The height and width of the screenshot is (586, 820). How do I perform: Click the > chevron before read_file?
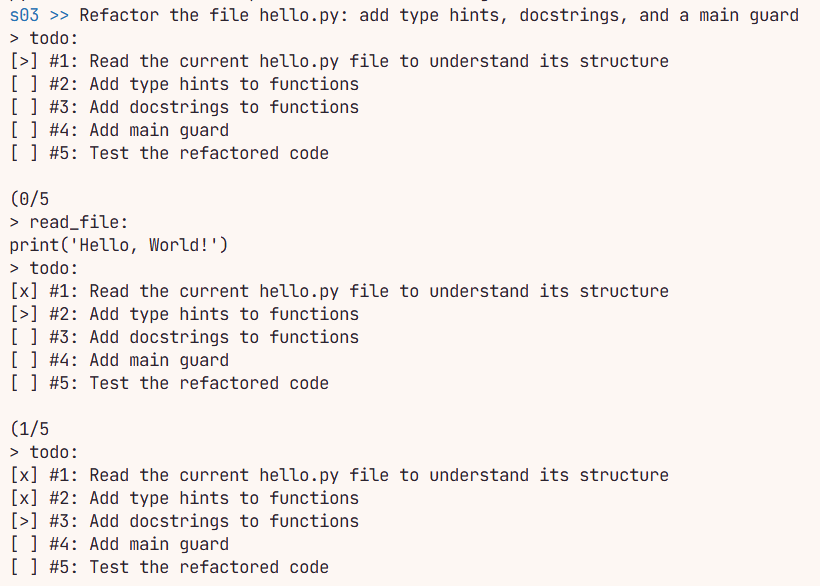point(15,222)
